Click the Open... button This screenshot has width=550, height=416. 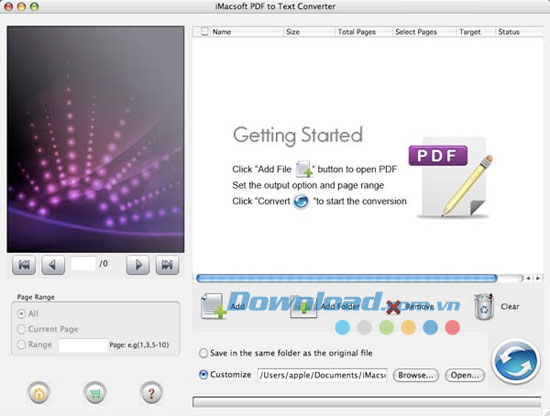tap(465, 375)
